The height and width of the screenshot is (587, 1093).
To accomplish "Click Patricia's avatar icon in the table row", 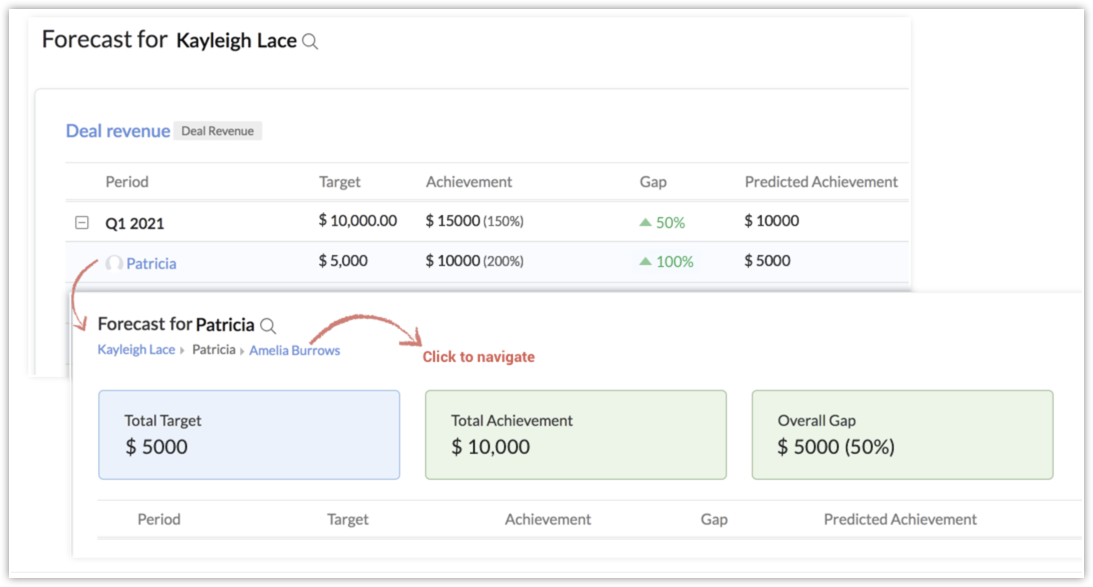I will point(114,263).
